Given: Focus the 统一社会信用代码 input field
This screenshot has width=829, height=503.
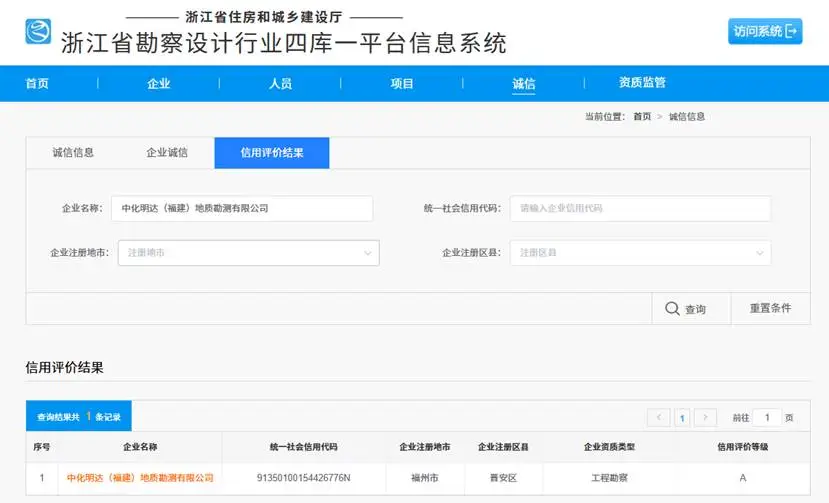Looking at the screenshot, I should (x=640, y=208).
